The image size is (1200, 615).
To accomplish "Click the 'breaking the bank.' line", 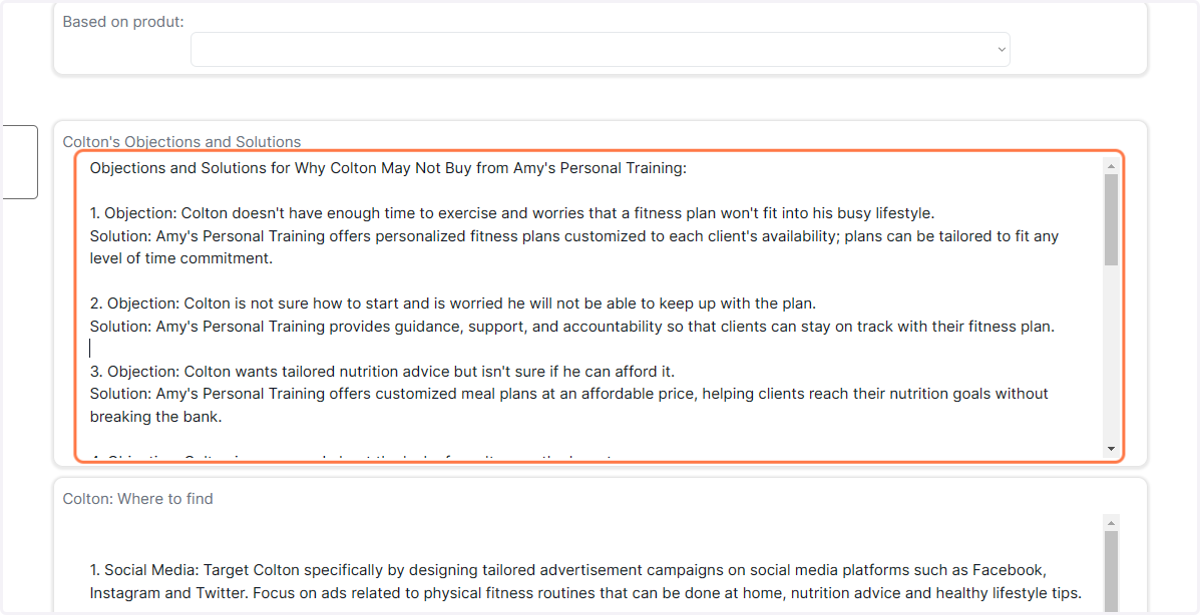I will pos(156,416).
